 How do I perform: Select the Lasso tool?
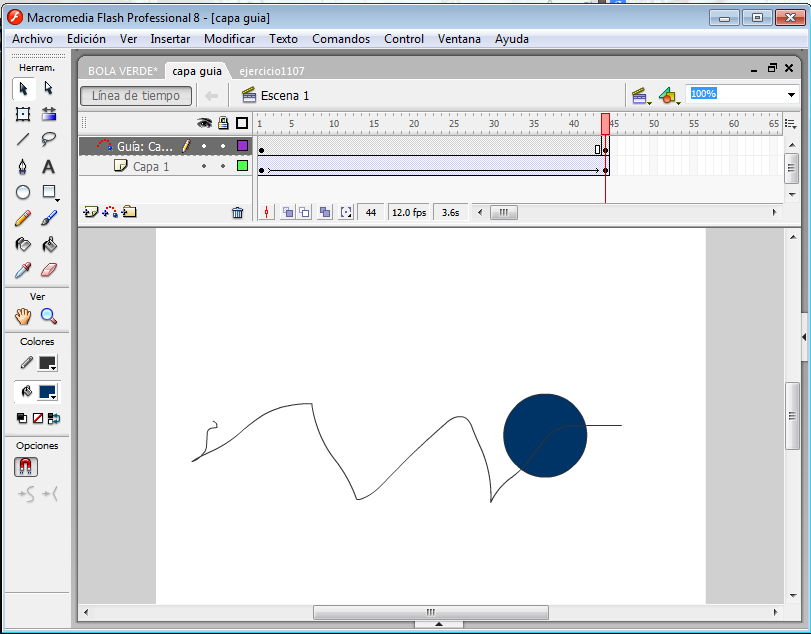pos(49,140)
